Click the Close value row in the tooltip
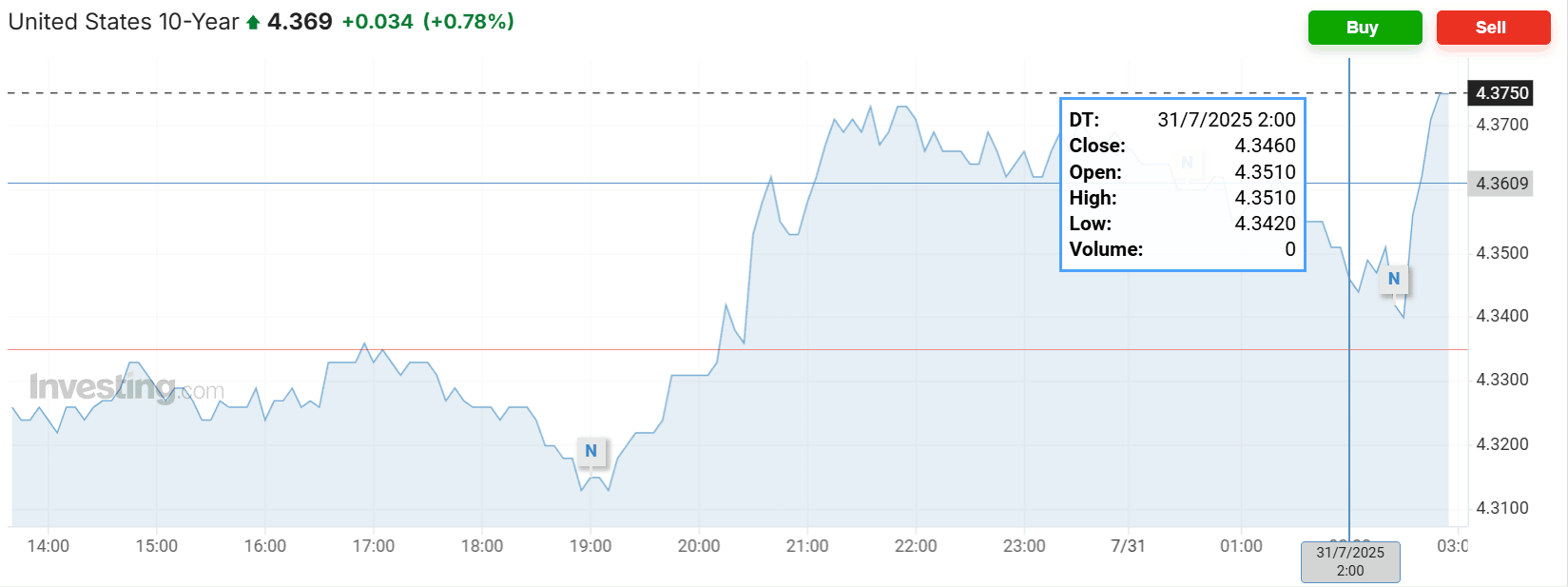Image resolution: width=1568 pixels, height=587 pixels. (1182, 146)
